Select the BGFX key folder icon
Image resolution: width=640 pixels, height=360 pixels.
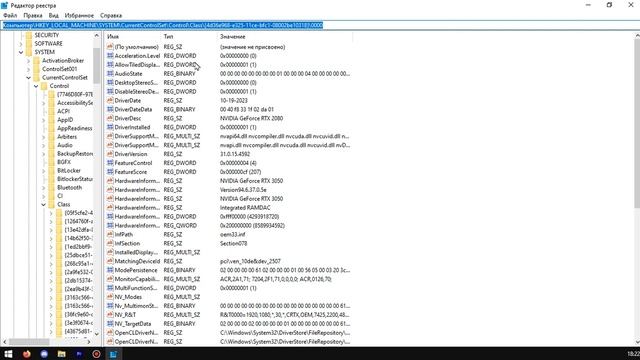tap(51, 162)
